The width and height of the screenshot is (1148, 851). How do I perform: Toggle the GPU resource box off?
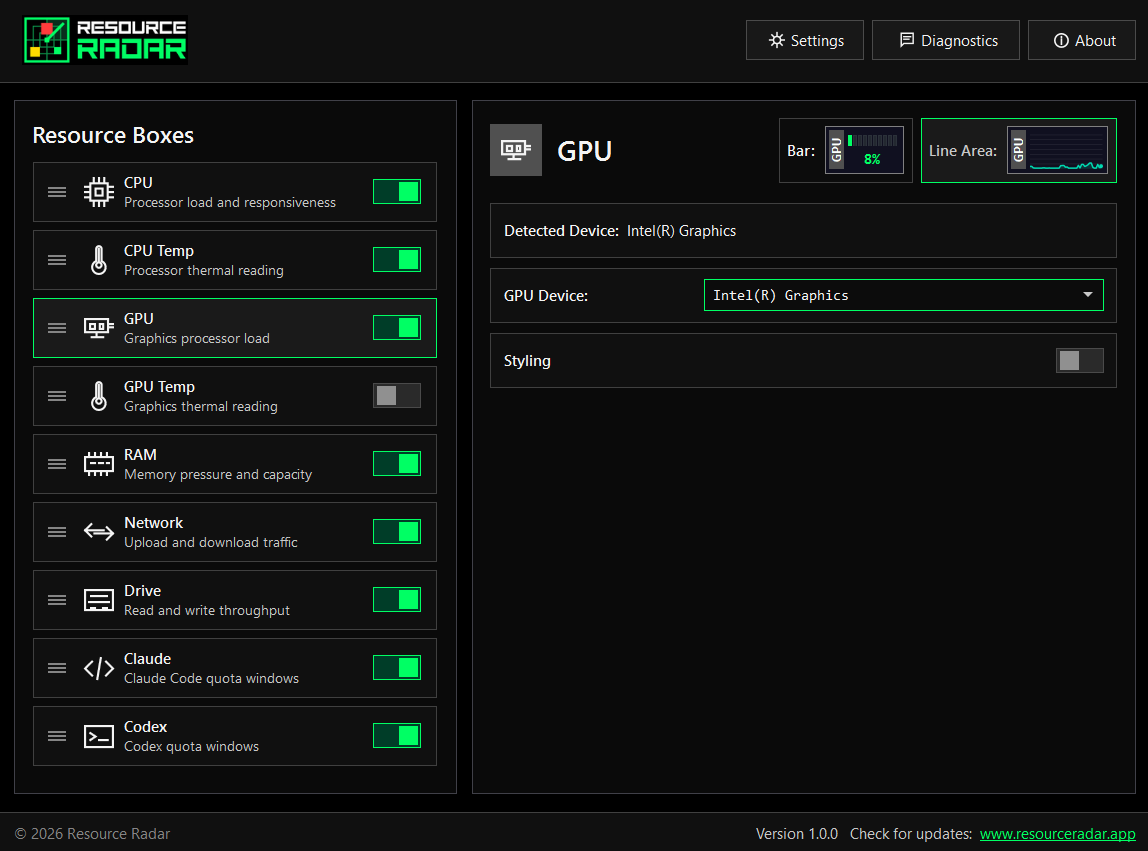pos(397,328)
